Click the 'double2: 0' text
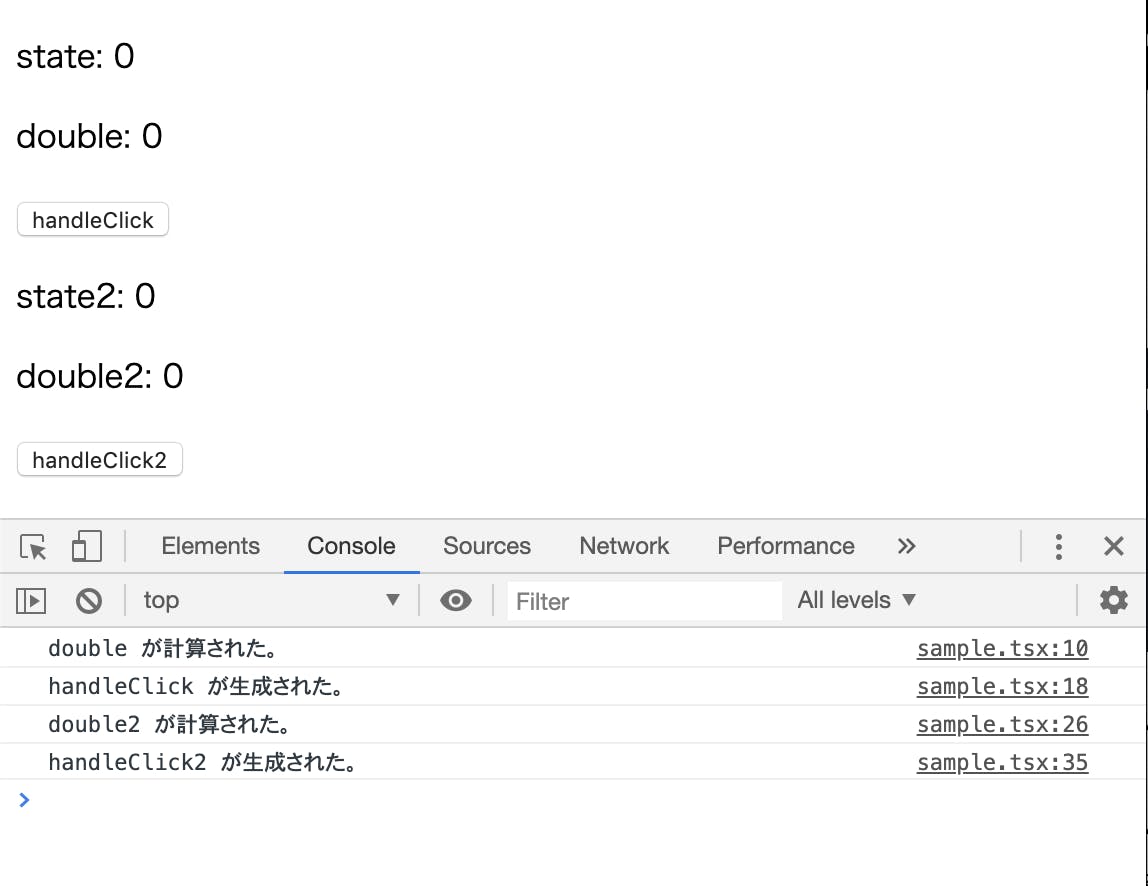1148x886 pixels. (100, 376)
